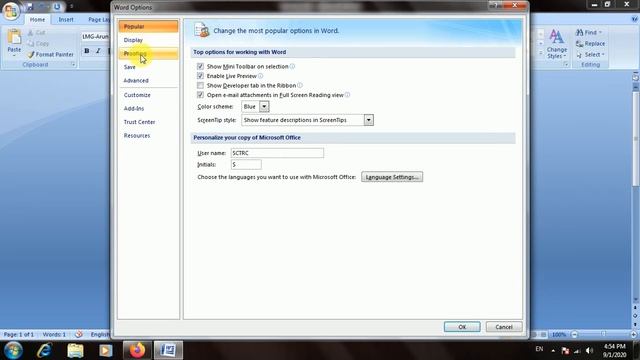Viewport: 640px width, 360px height.
Task: Activate the Format Painter tool
Action: coord(51,54)
